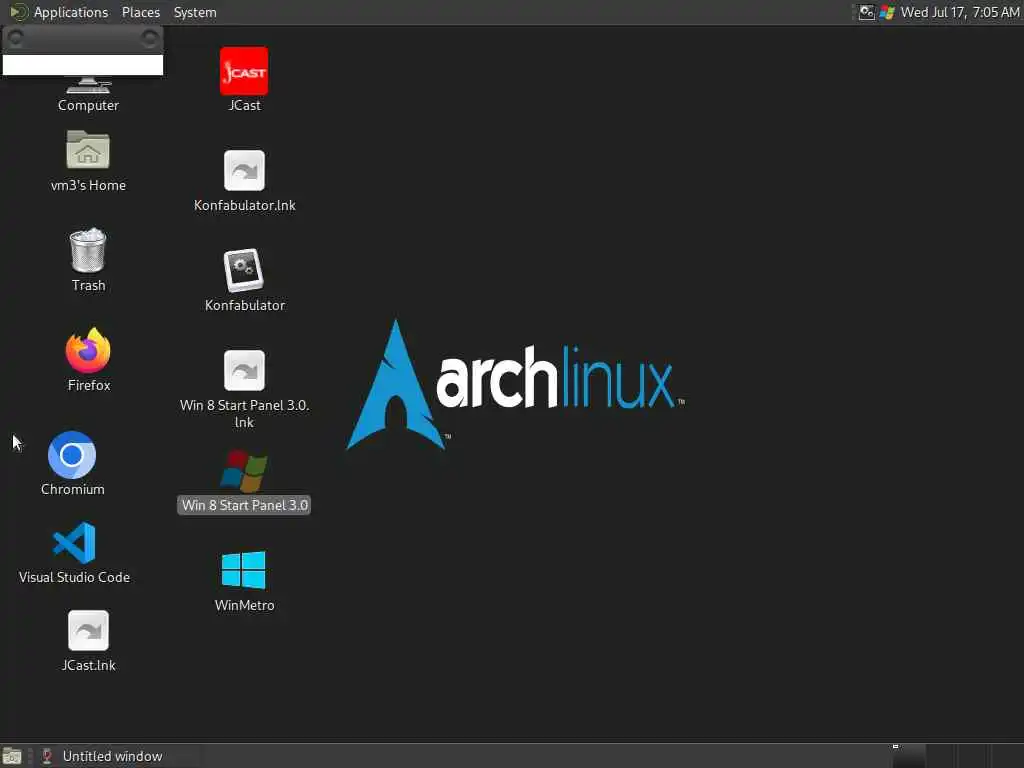This screenshot has width=1024, height=768.
Task: Click the Computer desktop icon label
Action: tap(88, 105)
